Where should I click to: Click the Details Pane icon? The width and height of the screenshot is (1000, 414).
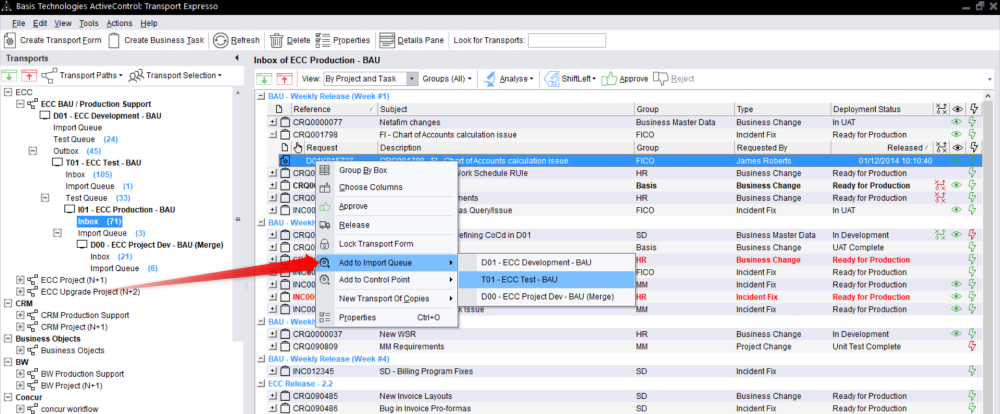pos(387,40)
